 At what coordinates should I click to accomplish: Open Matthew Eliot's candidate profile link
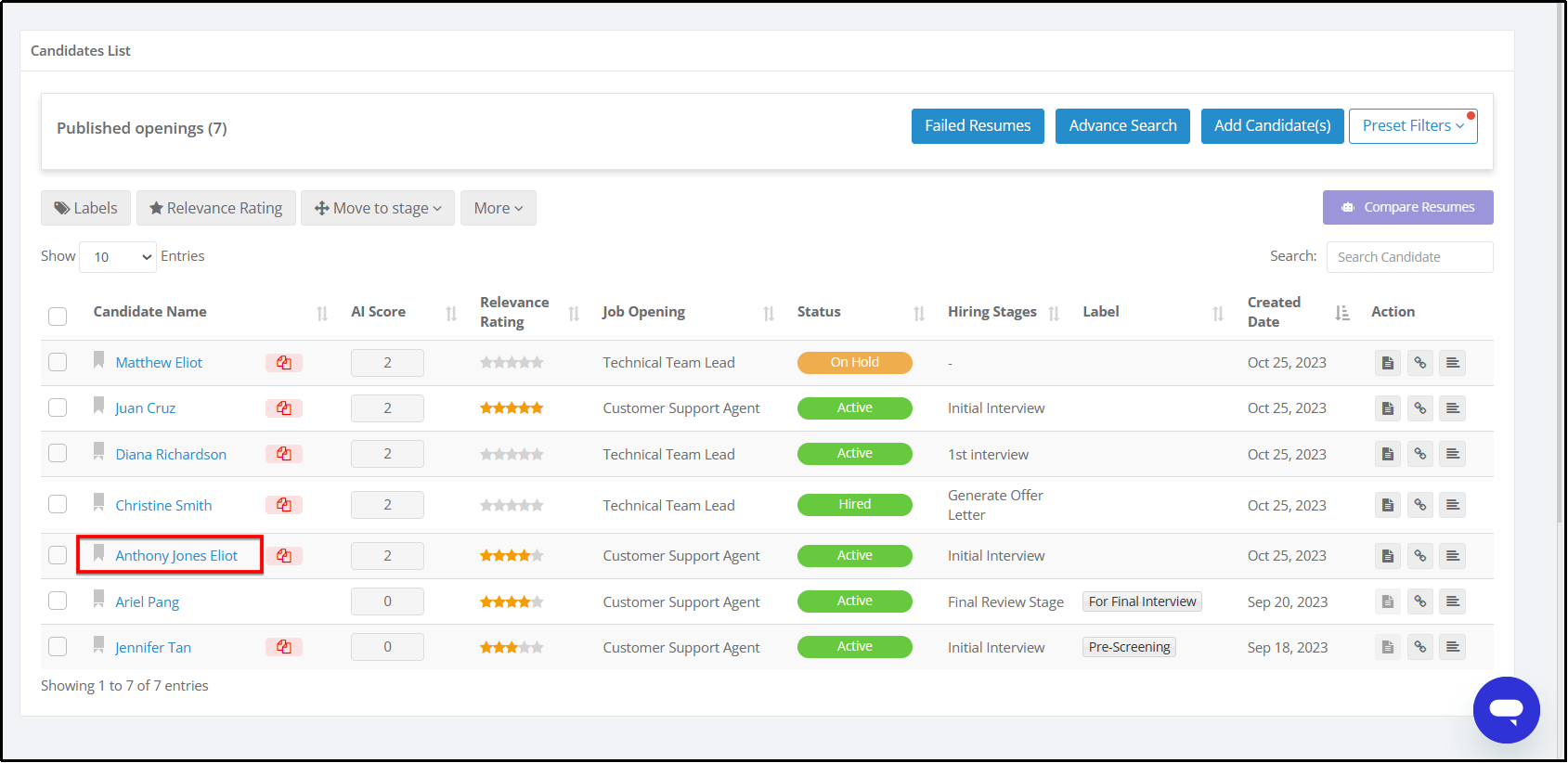point(159,363)
